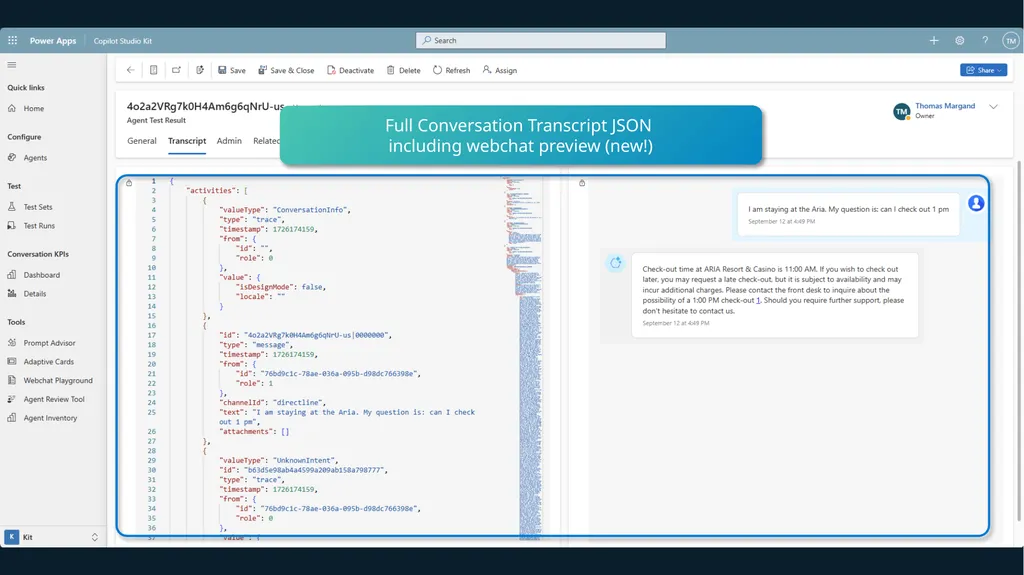
Task: Click in the Search box
Action: pos(541,41)
